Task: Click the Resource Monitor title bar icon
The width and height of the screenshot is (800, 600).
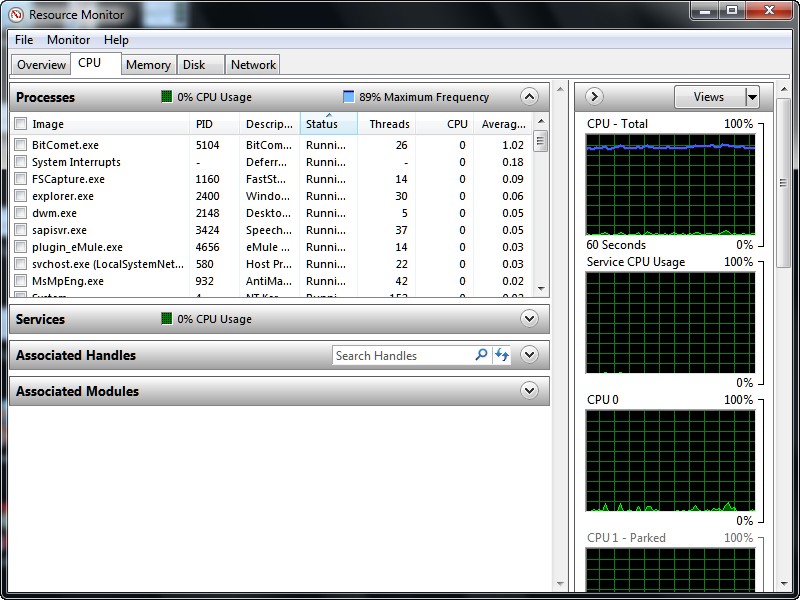Action: pos(16,14)
